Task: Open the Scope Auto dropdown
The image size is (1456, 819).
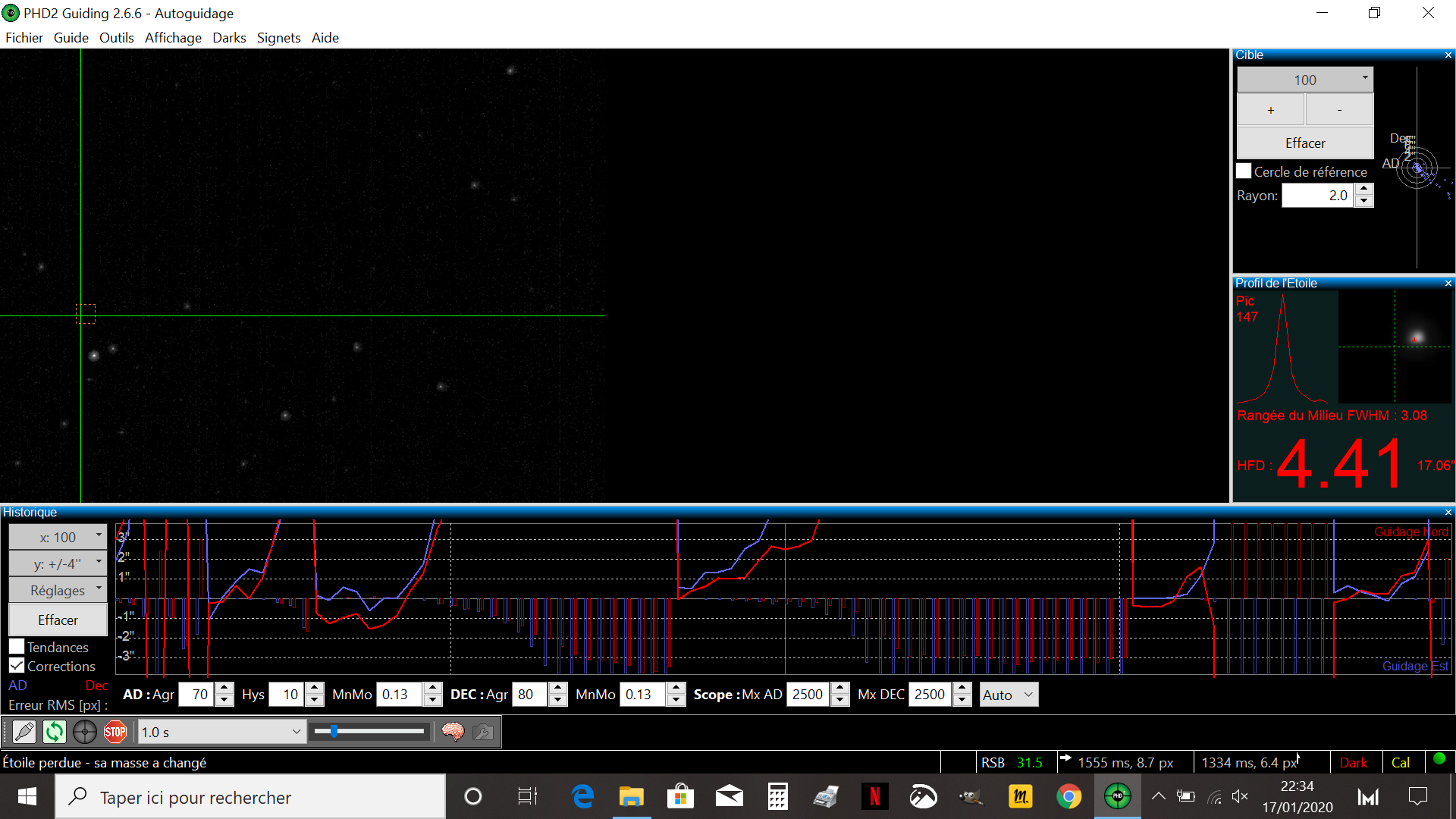Action: (1008, 695)
